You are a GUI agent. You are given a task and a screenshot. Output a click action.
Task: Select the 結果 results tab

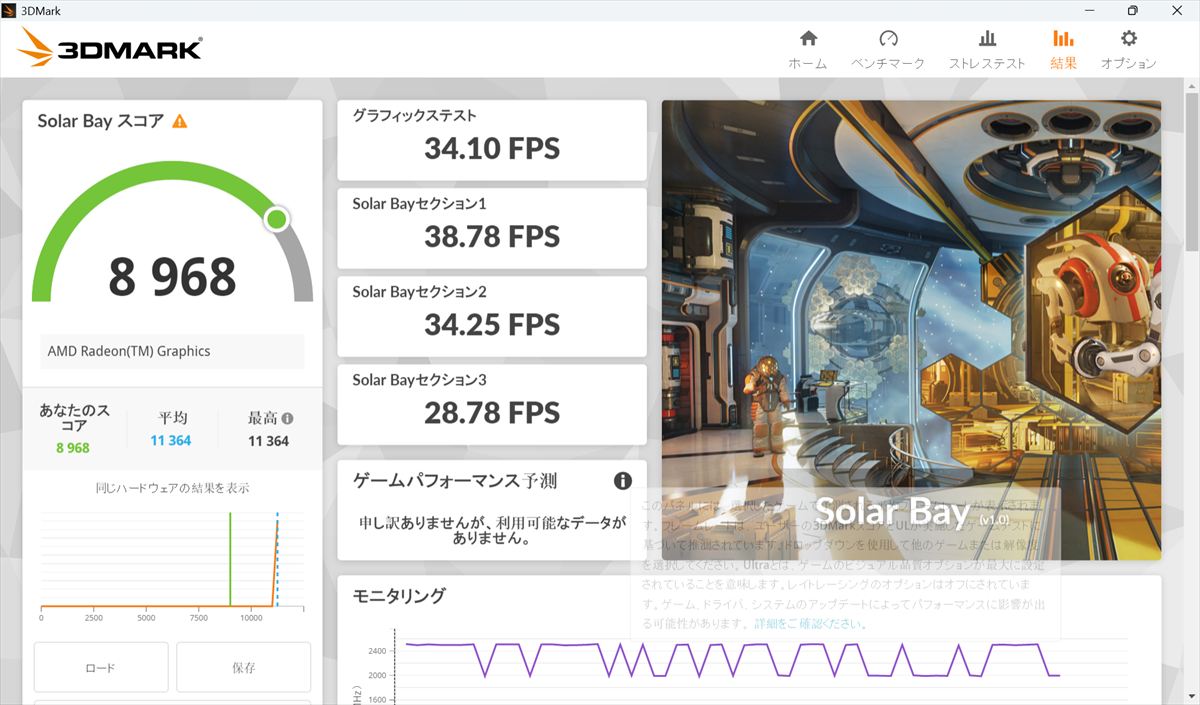[x=1063, y=50]
